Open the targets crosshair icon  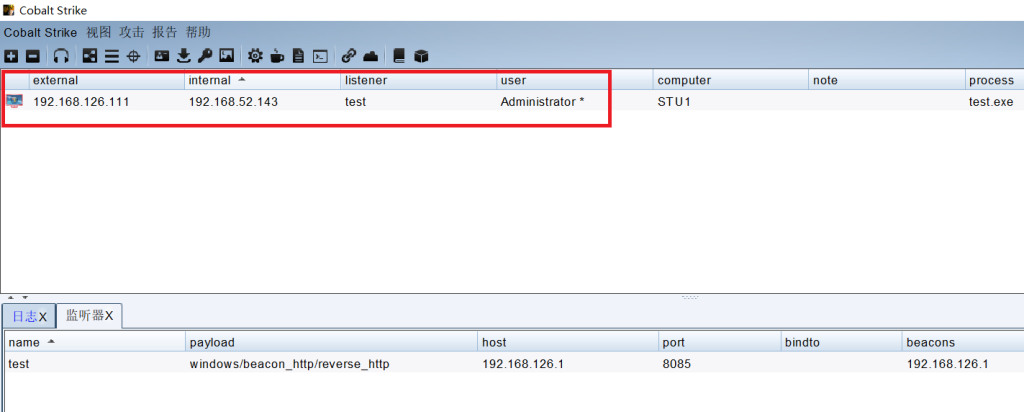coord(133,56)
